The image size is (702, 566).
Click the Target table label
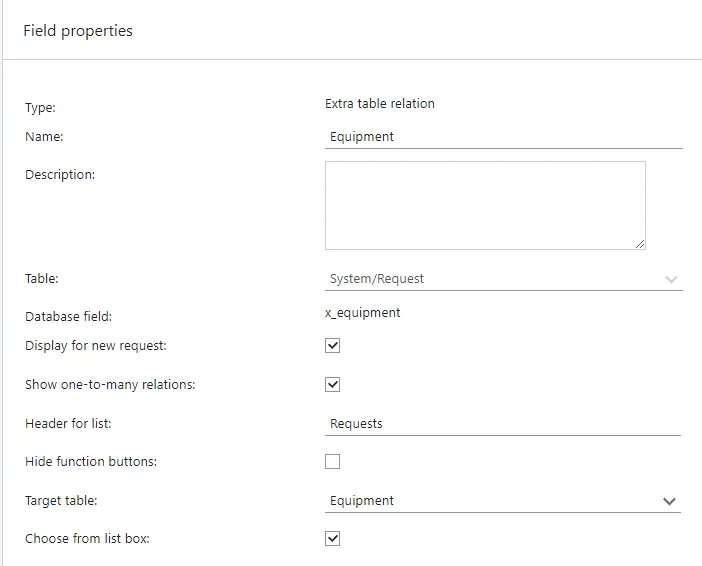coord(62,500)
